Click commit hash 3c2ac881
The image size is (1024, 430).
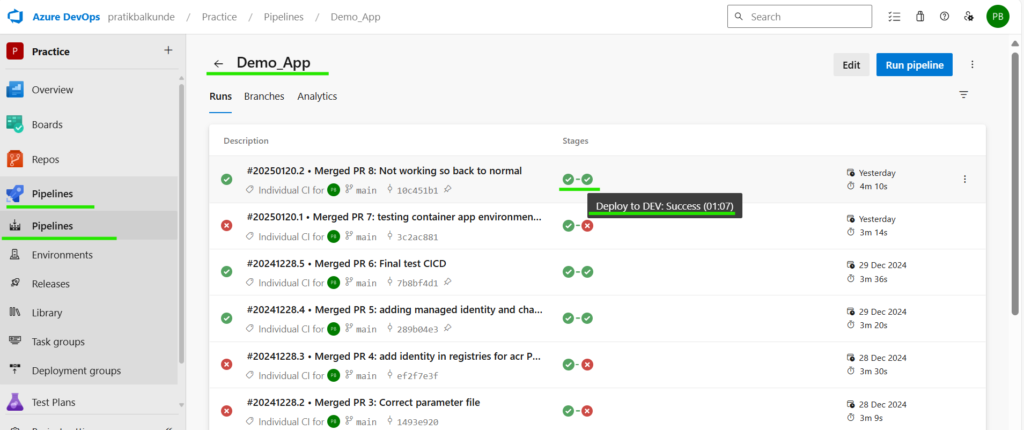click(x=417, y=237)
